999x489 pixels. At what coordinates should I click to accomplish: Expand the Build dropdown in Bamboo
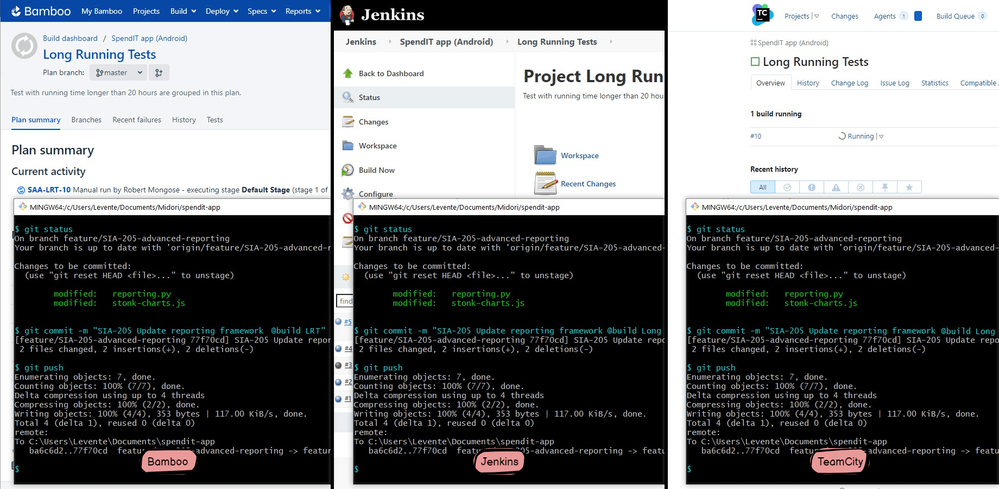(x=183, y=11)
